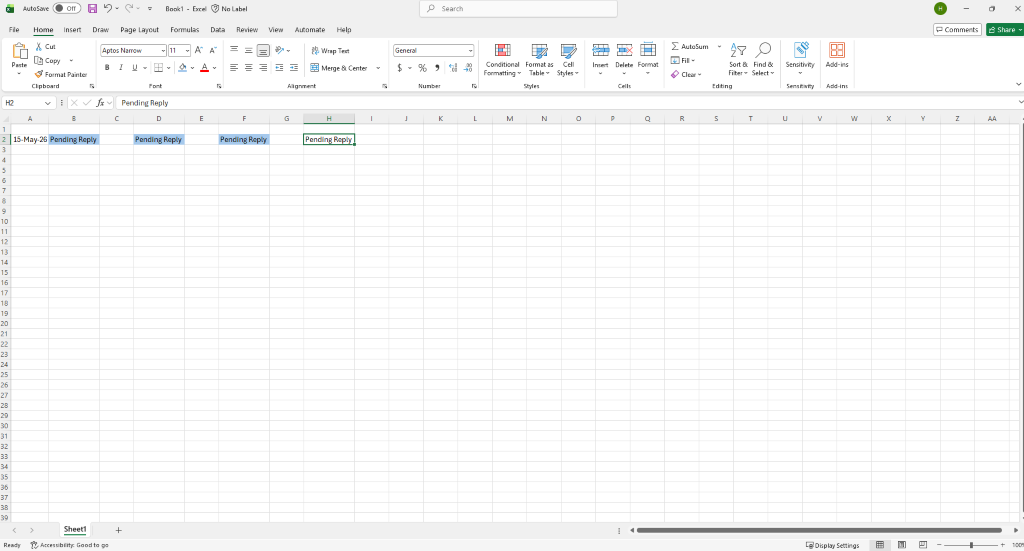Open the Add-ins icon
The width and height of the screenshot is (1024, 551).
(x=837, y=51)
